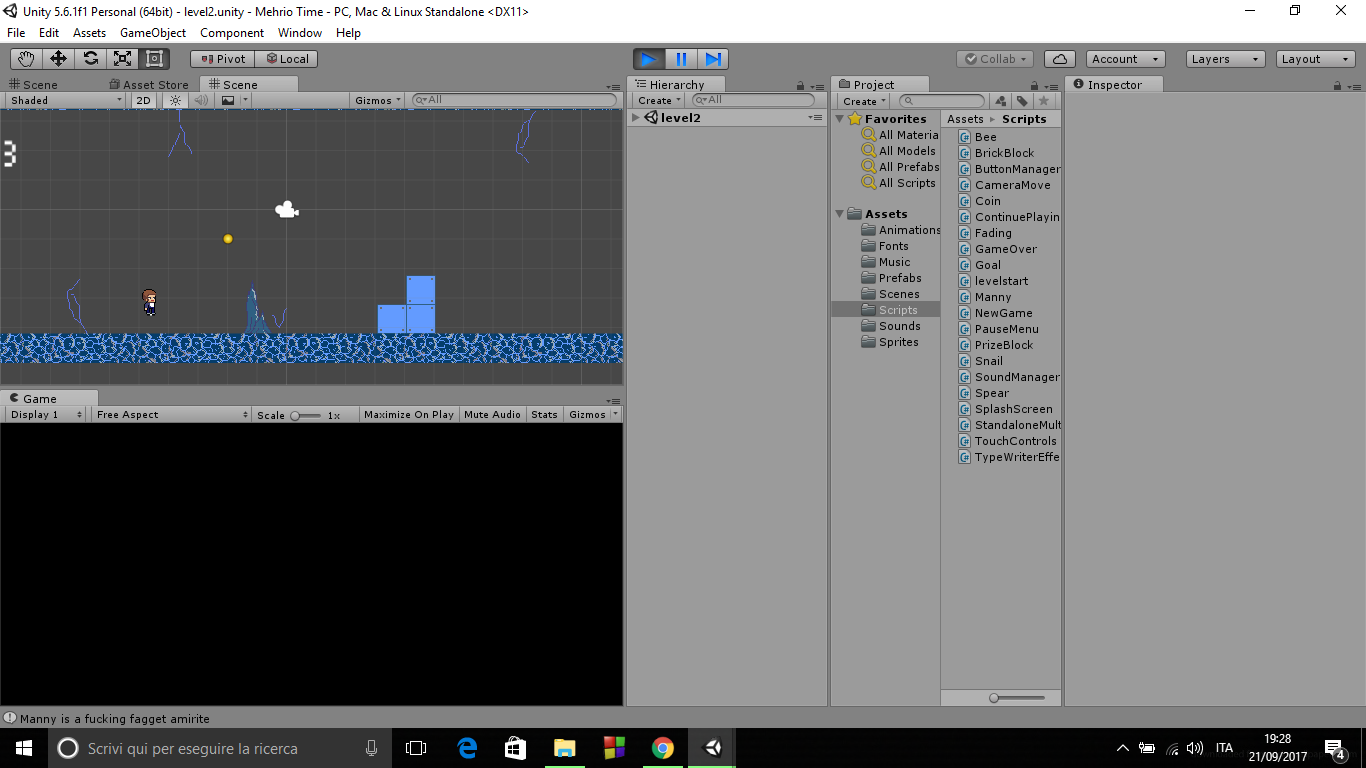Collapse the Assets folder tree
Image resolution: width=1366 pixels, height=768 pixels.
840,214
